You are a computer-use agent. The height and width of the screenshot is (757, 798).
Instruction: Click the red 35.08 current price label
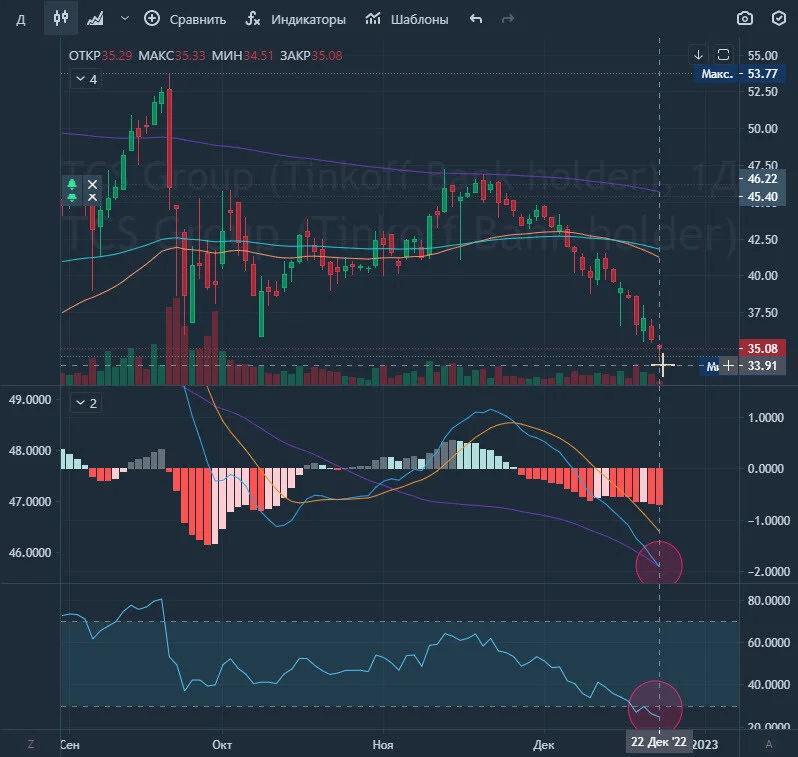[762, 349]
